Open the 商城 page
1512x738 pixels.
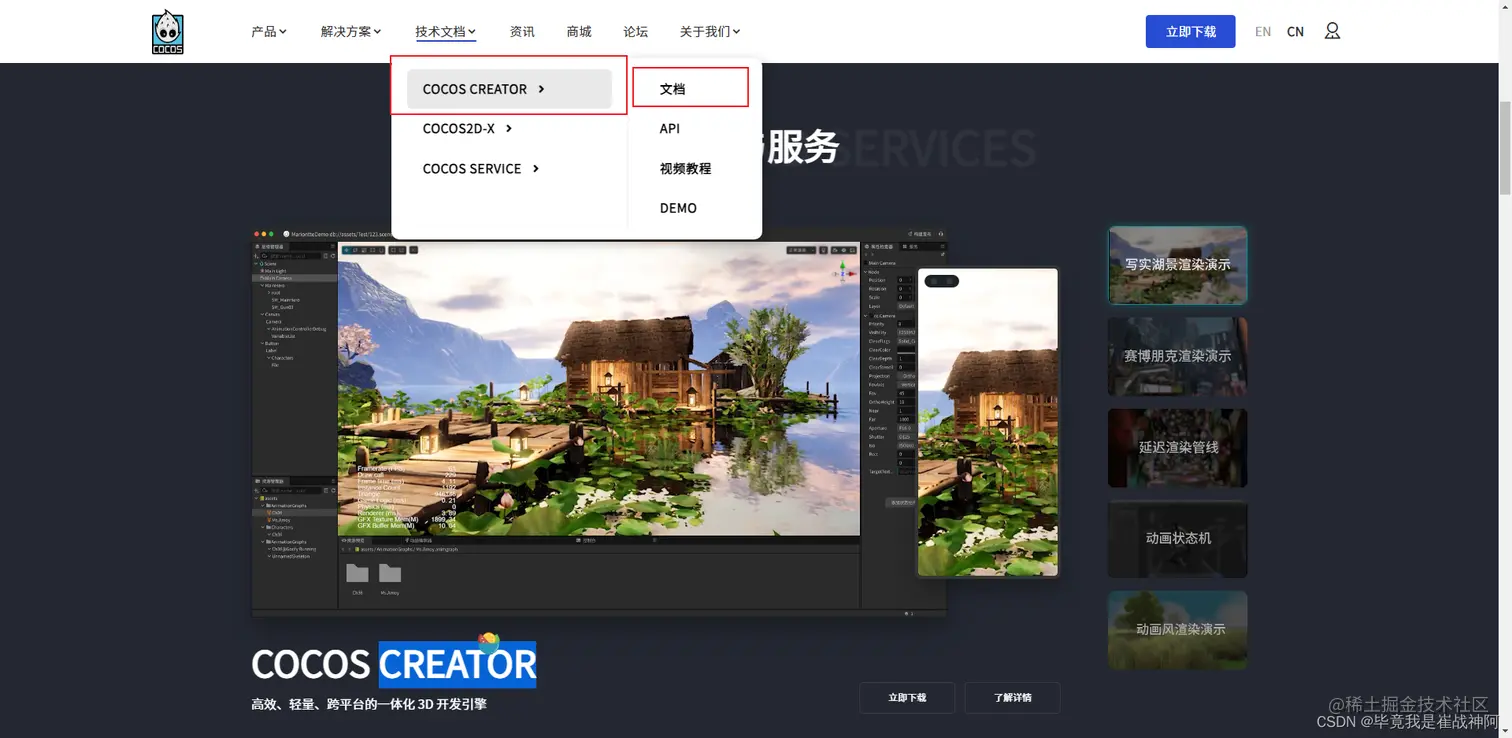[579, 31]
